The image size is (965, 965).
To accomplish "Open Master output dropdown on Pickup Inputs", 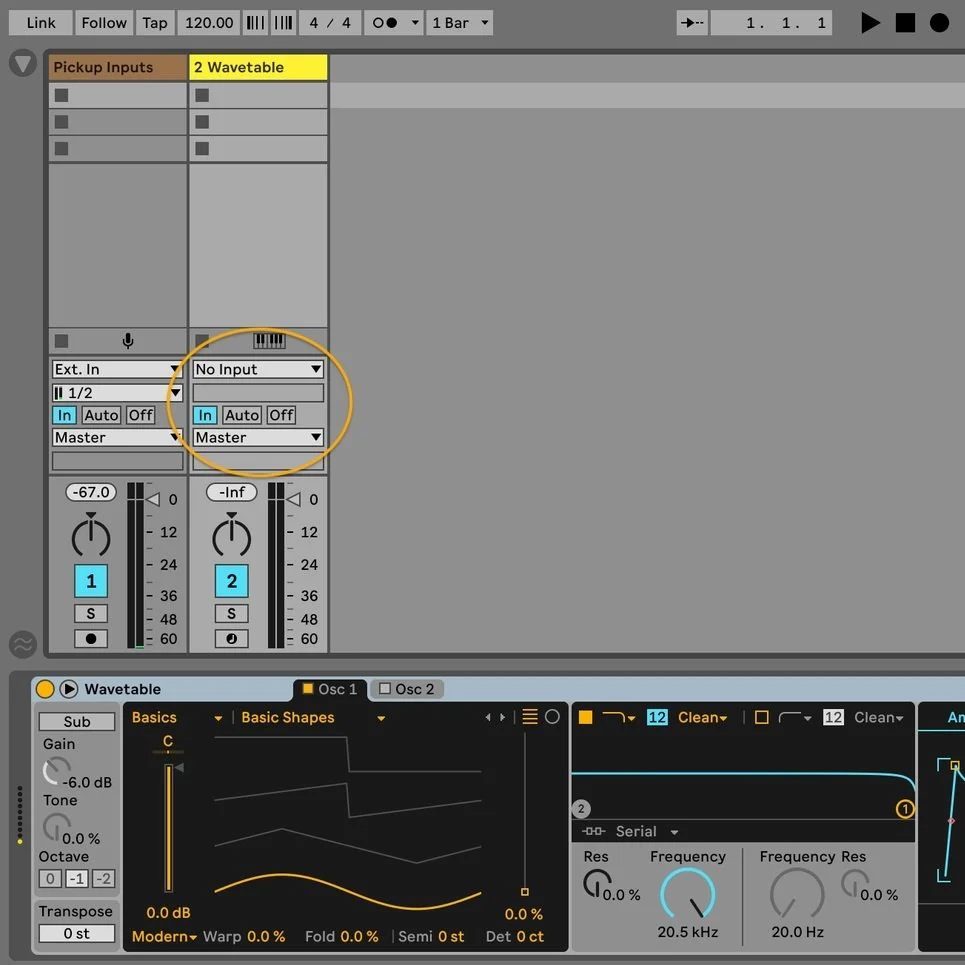I will (x=117, y=438).
